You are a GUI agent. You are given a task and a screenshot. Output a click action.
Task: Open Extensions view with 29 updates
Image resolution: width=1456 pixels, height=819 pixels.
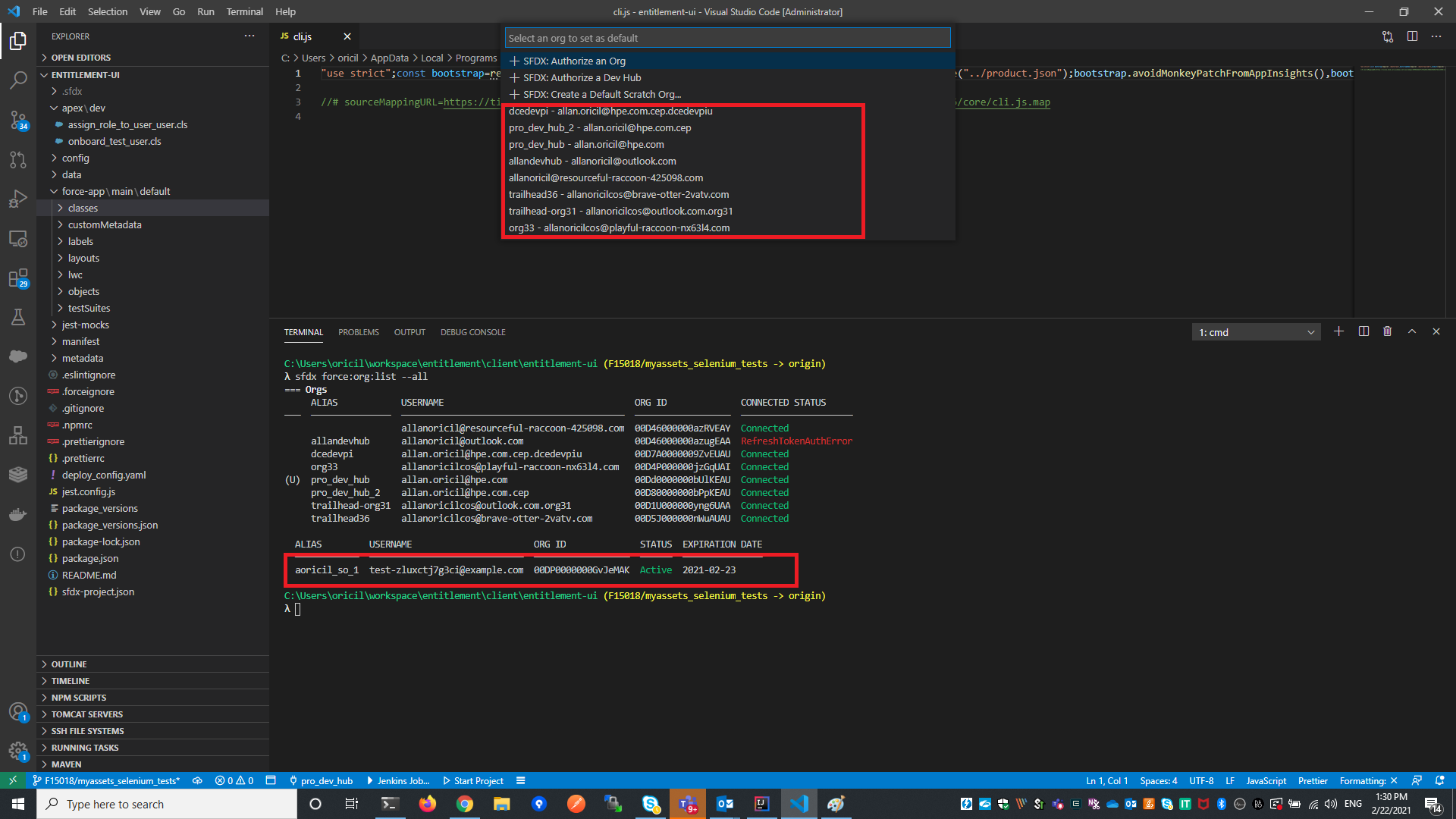click(18, 278)
